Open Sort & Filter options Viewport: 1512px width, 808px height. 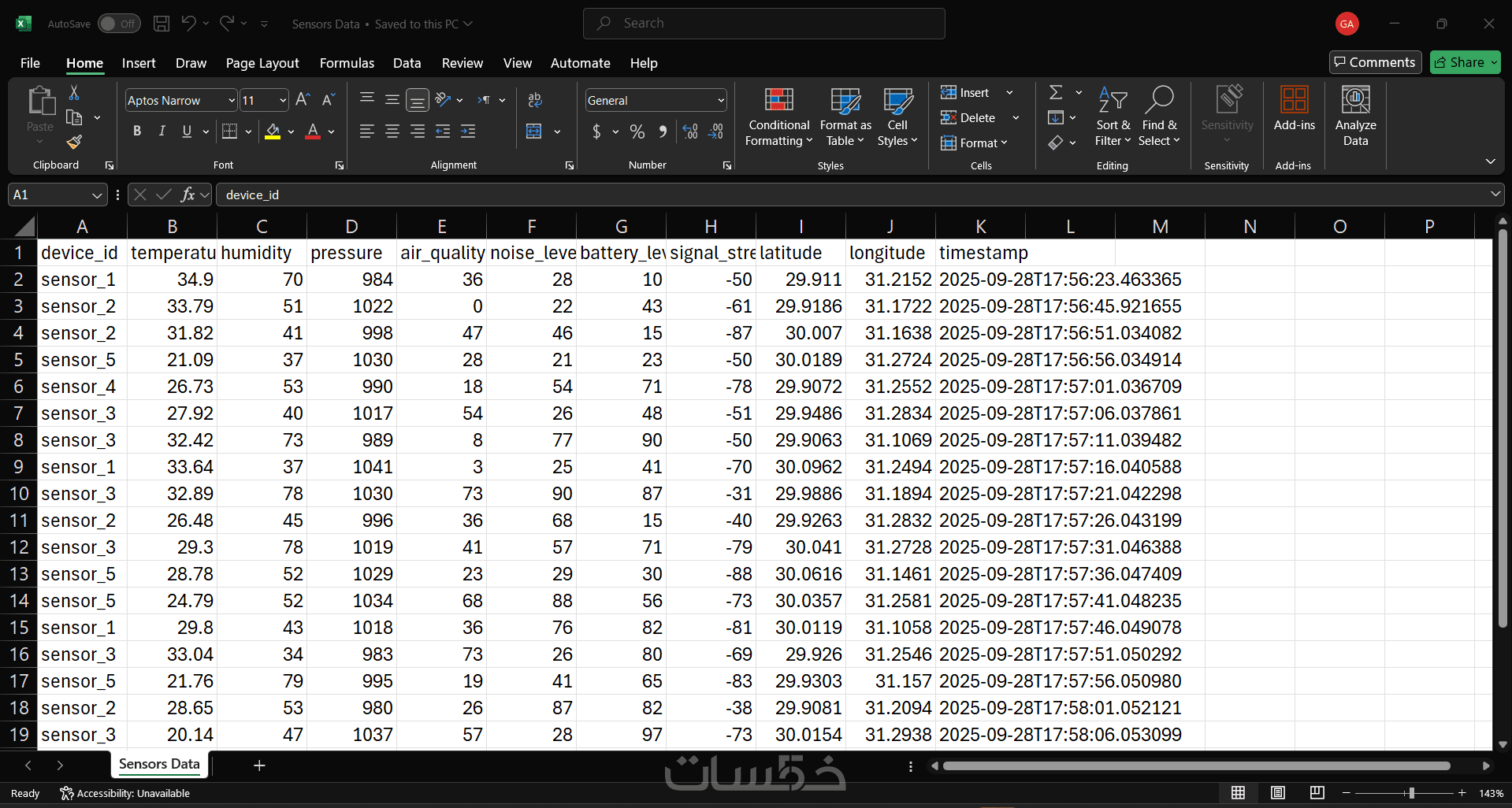coord(1113,117)
